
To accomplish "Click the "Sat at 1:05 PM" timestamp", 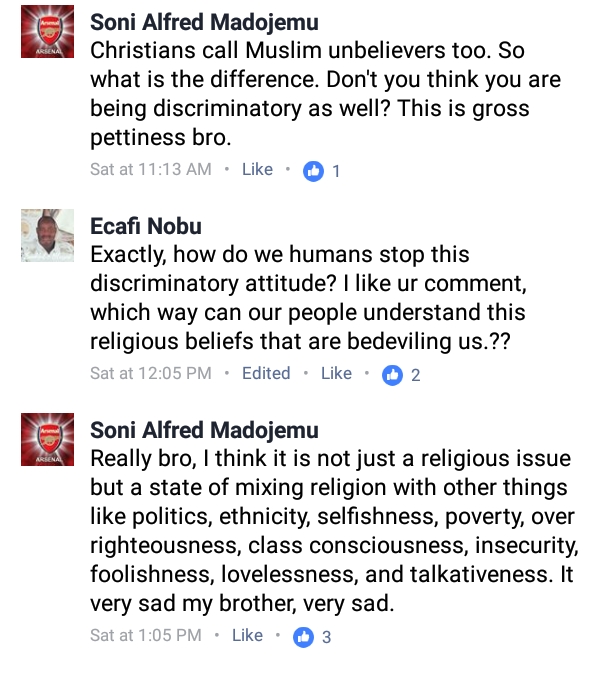I will (146, 636).
